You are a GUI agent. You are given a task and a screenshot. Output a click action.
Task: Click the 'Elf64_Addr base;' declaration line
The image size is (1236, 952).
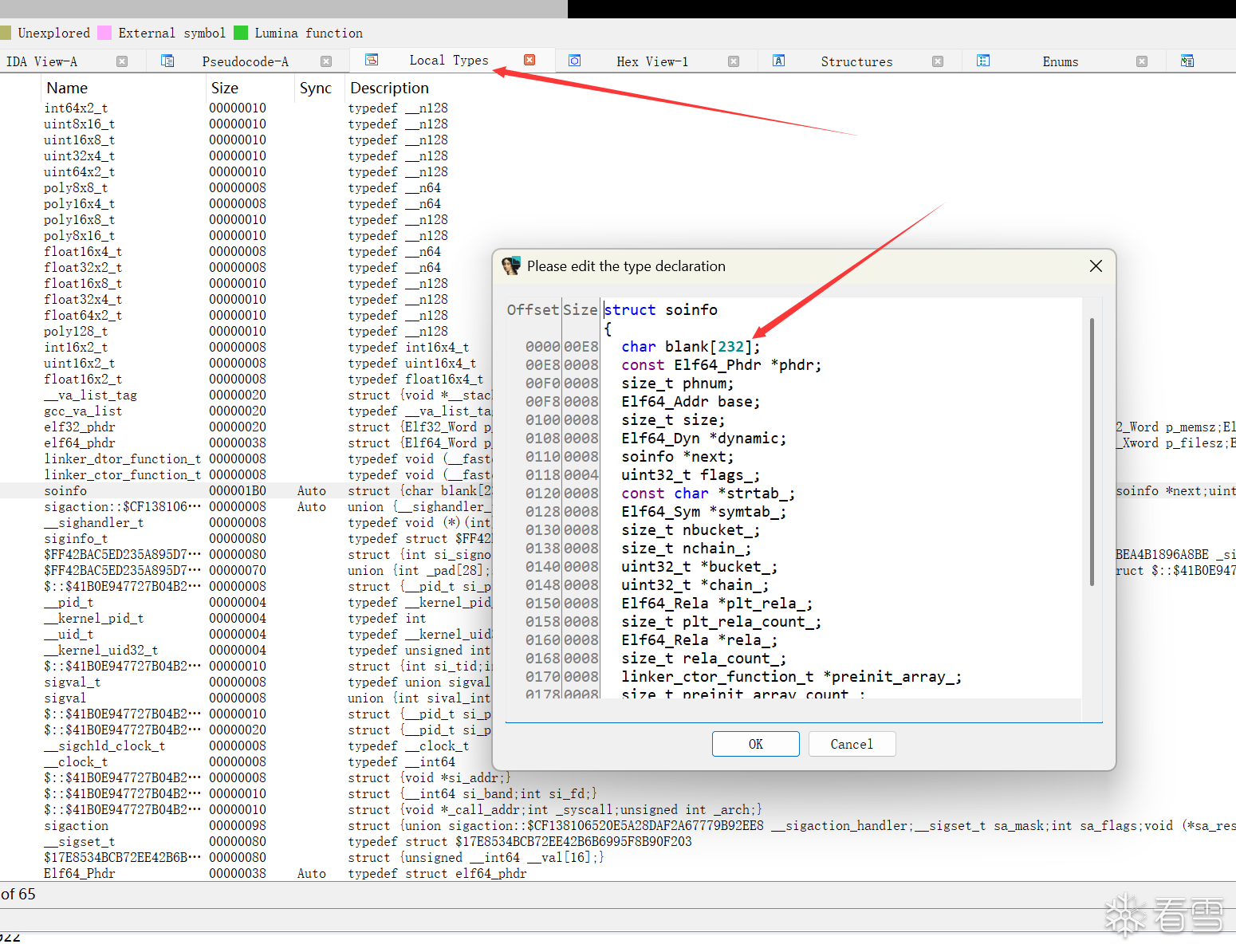(x=691, y=402)
